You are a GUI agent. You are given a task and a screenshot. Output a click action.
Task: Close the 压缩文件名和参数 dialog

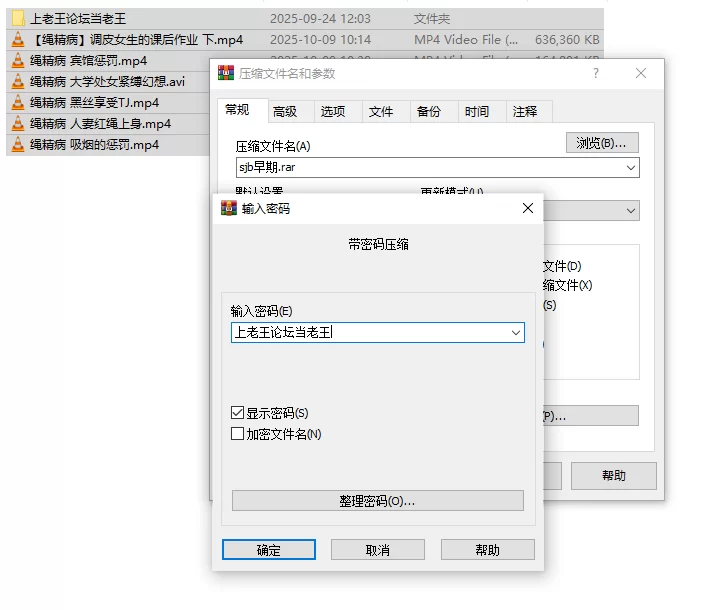[641, 73]
